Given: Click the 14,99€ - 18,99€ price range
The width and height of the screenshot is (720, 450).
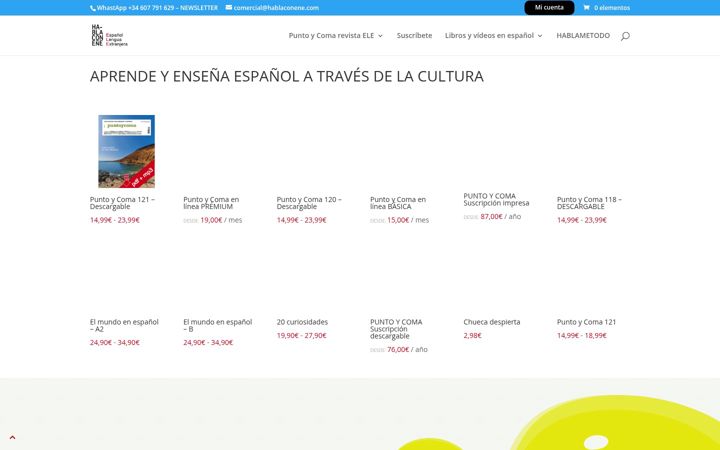Looking at the screenshot, I should tap(582, 336).
